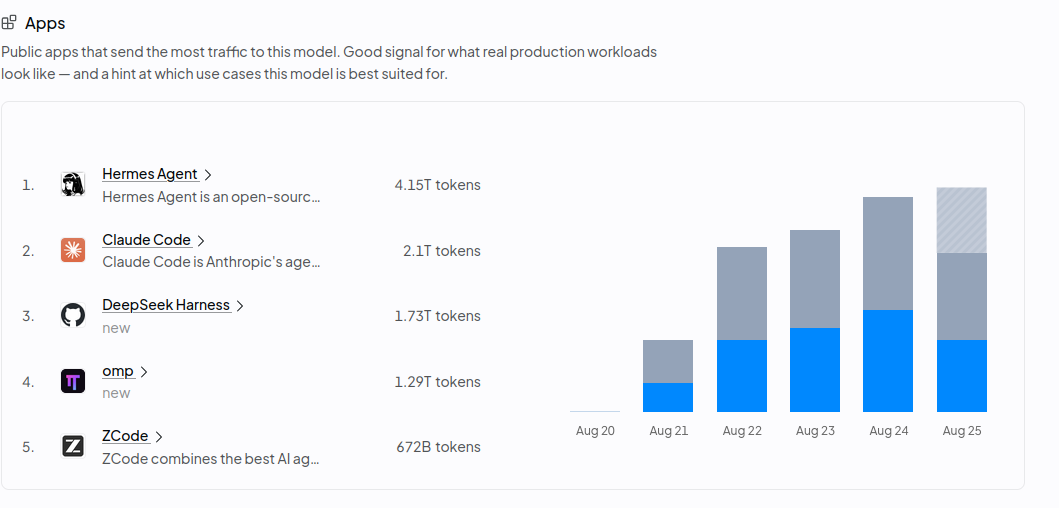Click the 'new' label under omp
The image size is (1059, 508).
[116, 393]
